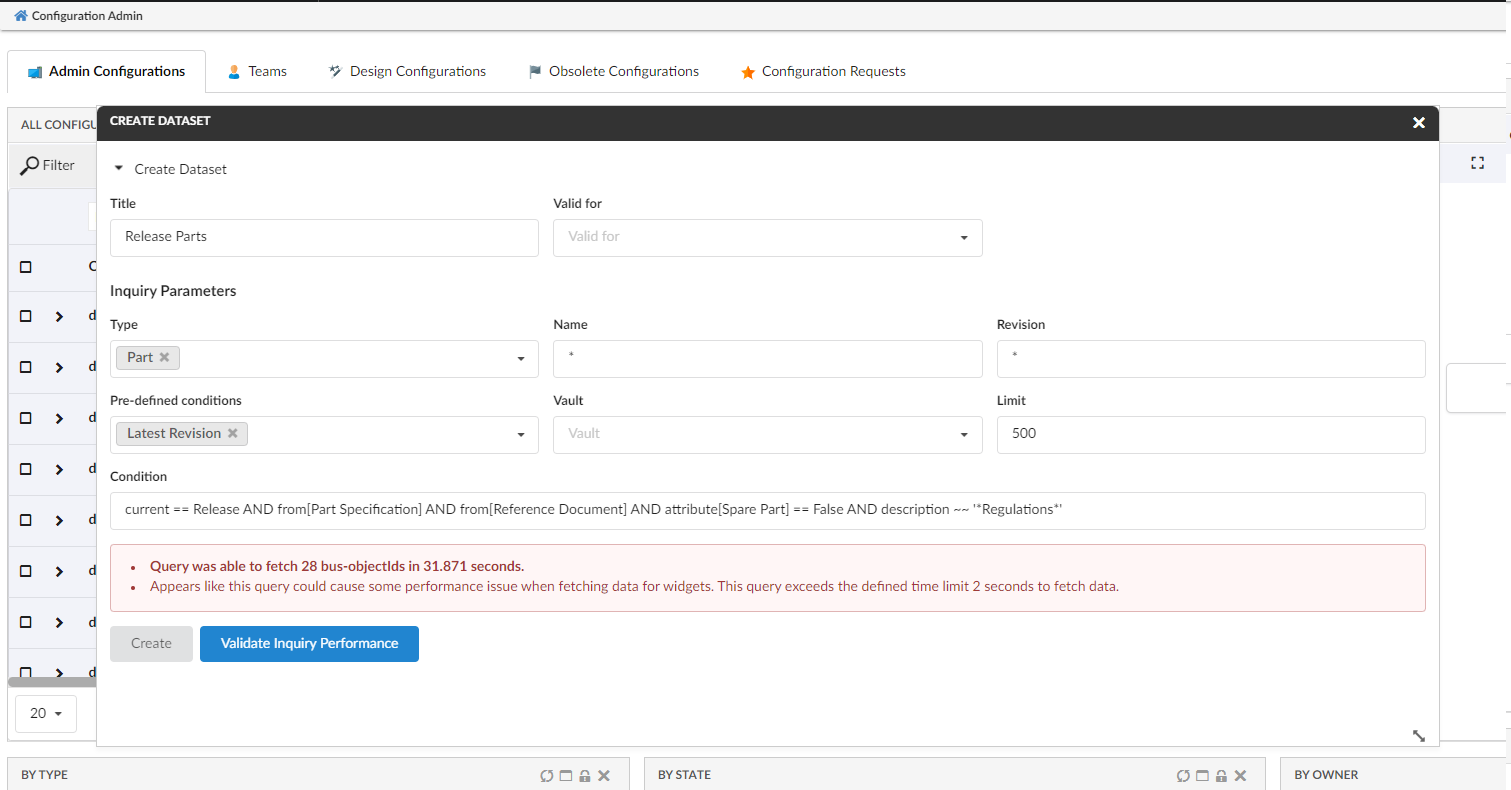The image size is (1511, 790).
Task: Click the Filter button
Action: pos(49,165)
